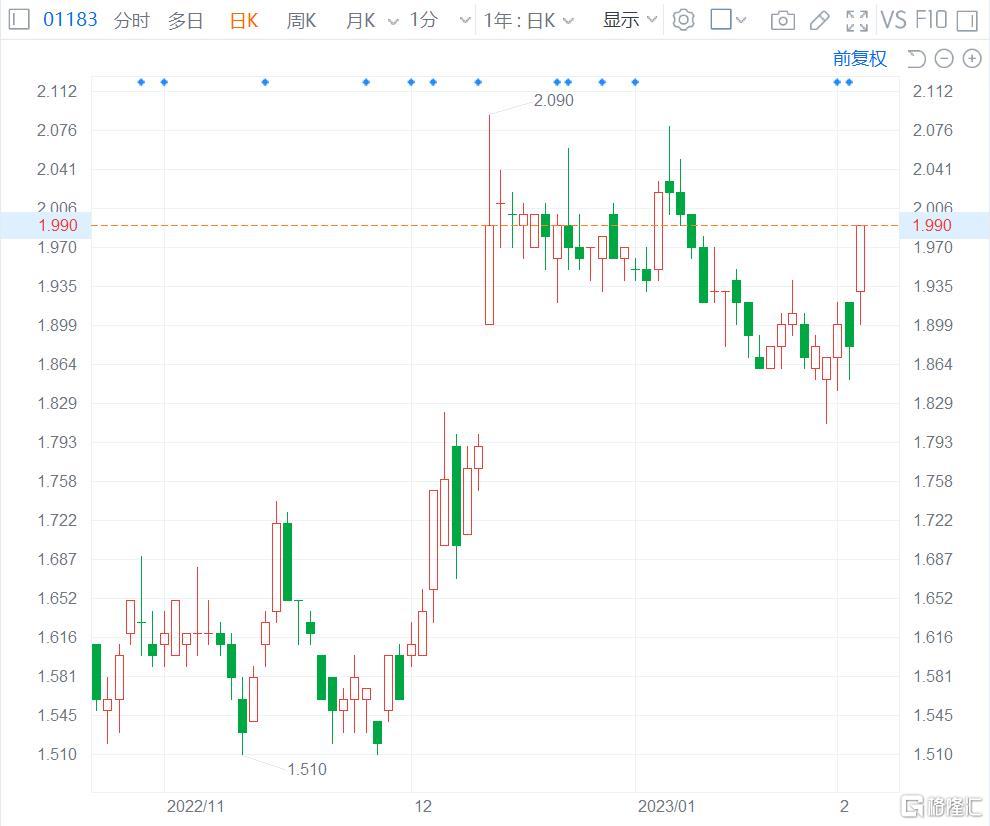
Task: Click first blue event marker diamond
Action: point(141,82)
